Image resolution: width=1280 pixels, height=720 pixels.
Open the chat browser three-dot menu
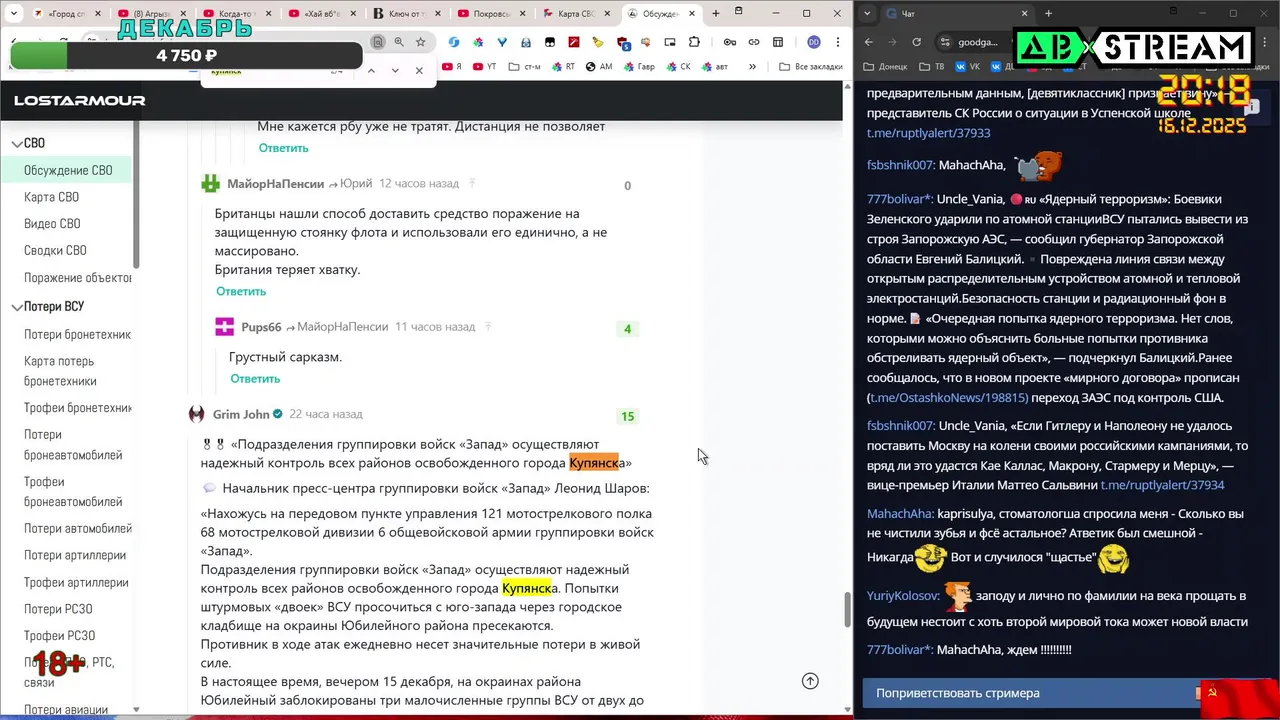click(x=1264, y=42)
